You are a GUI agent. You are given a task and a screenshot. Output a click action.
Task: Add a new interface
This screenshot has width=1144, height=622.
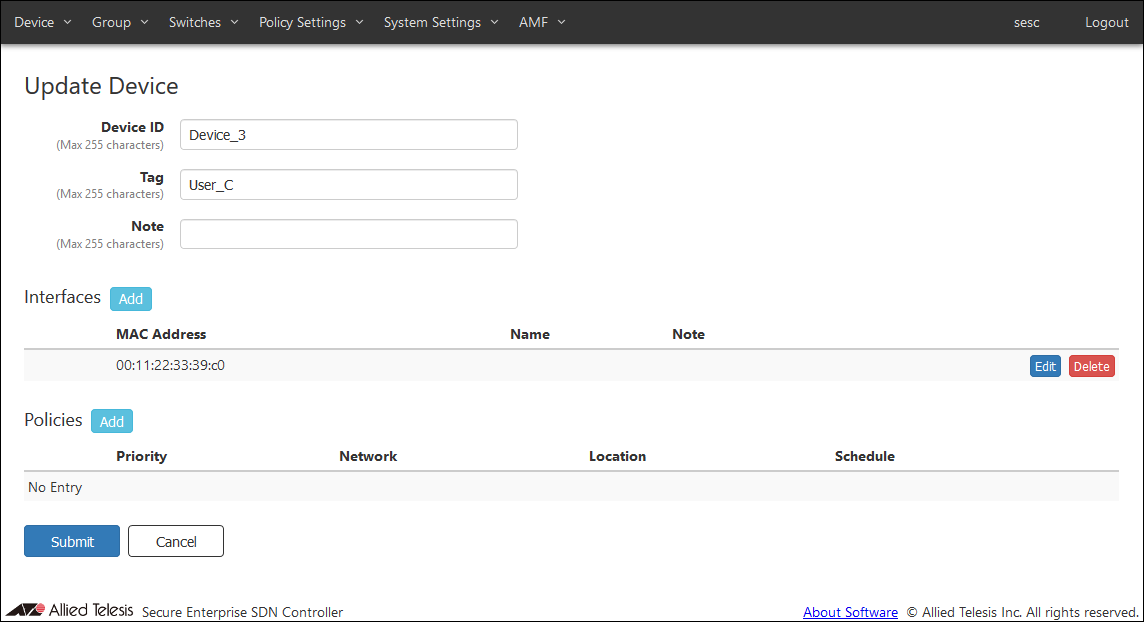tap(131, 298)
